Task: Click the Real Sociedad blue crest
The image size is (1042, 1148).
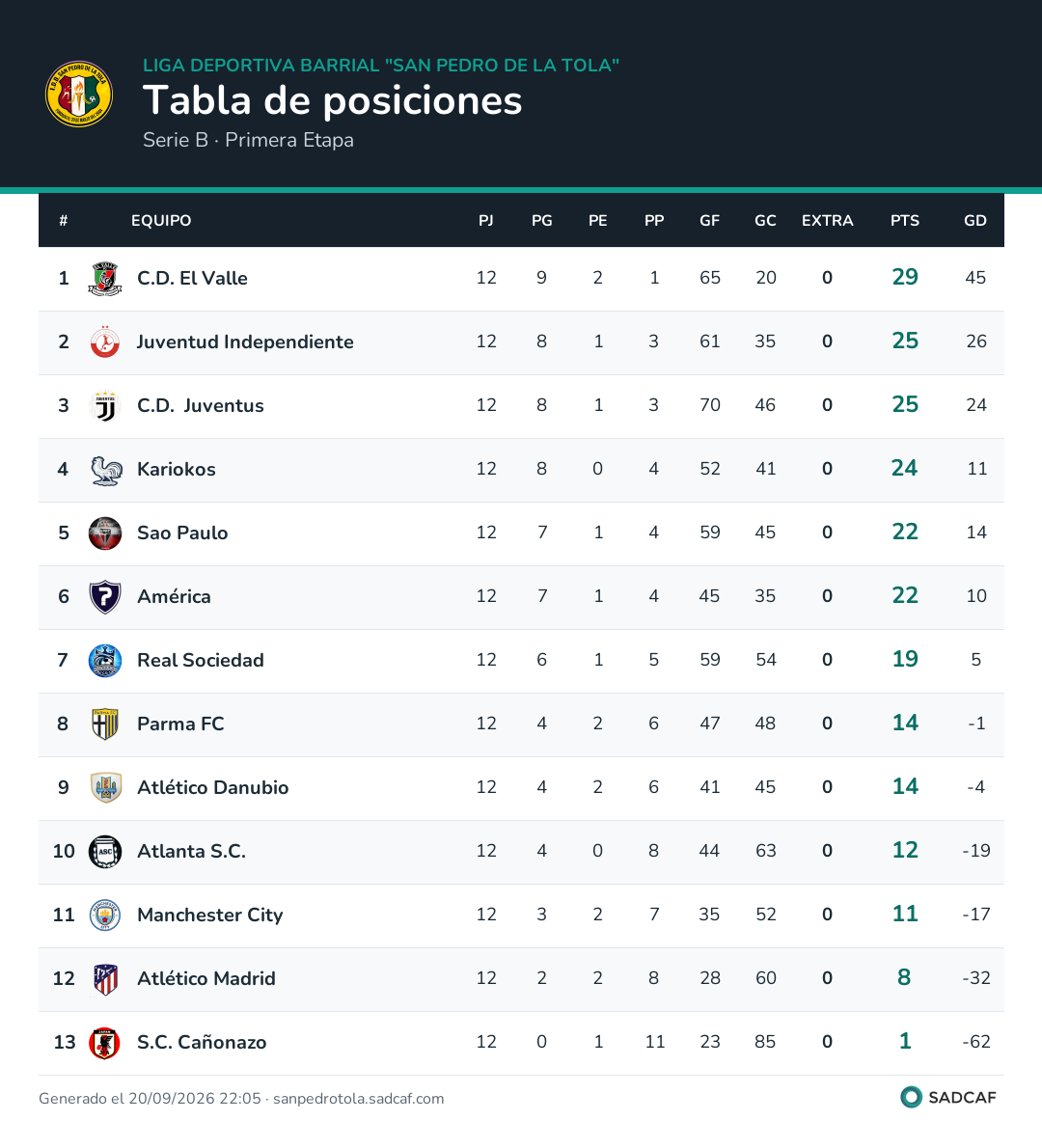Action: click(105, 661)
